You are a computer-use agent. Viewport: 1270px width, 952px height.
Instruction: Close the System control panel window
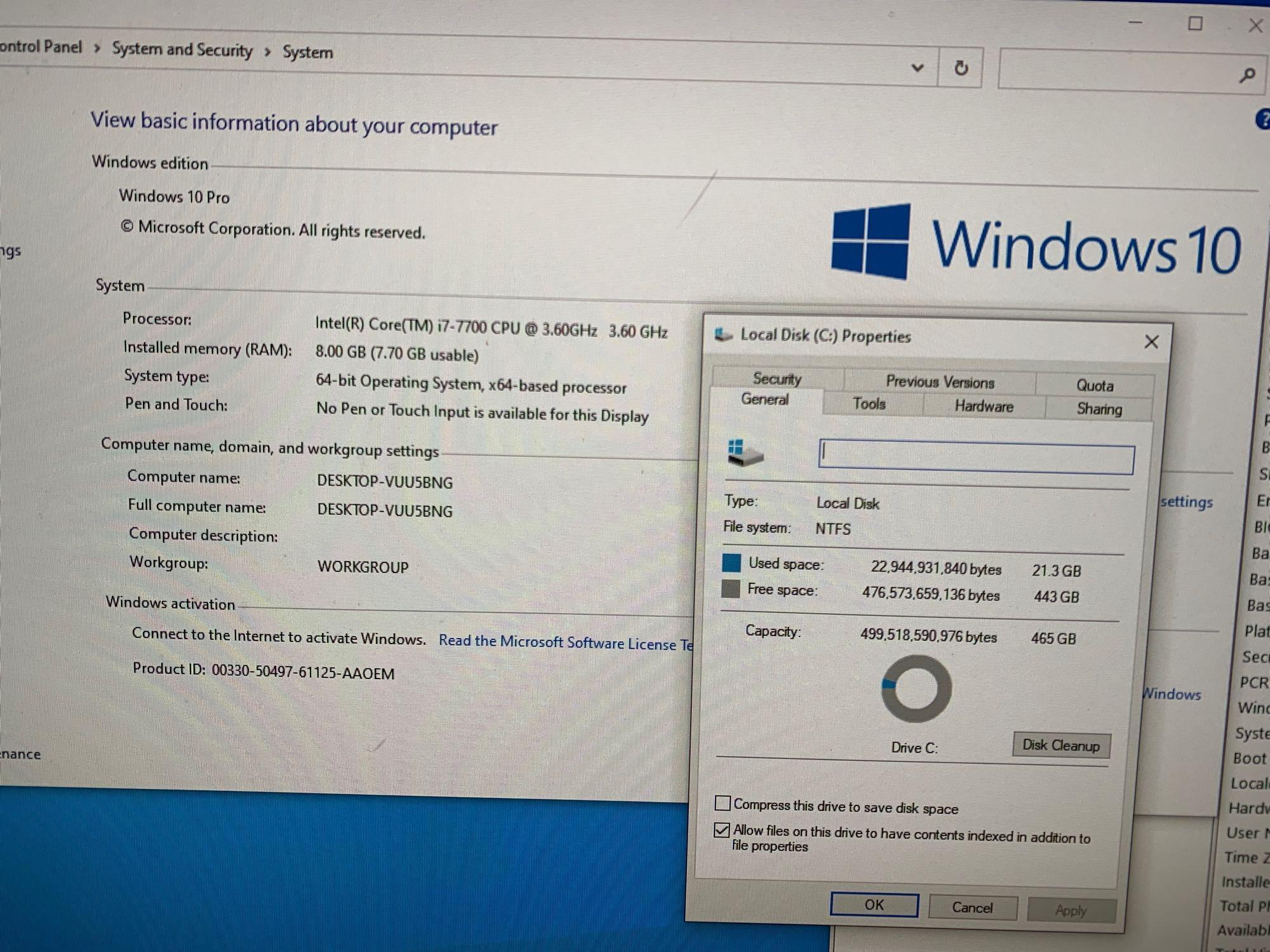1255,25
